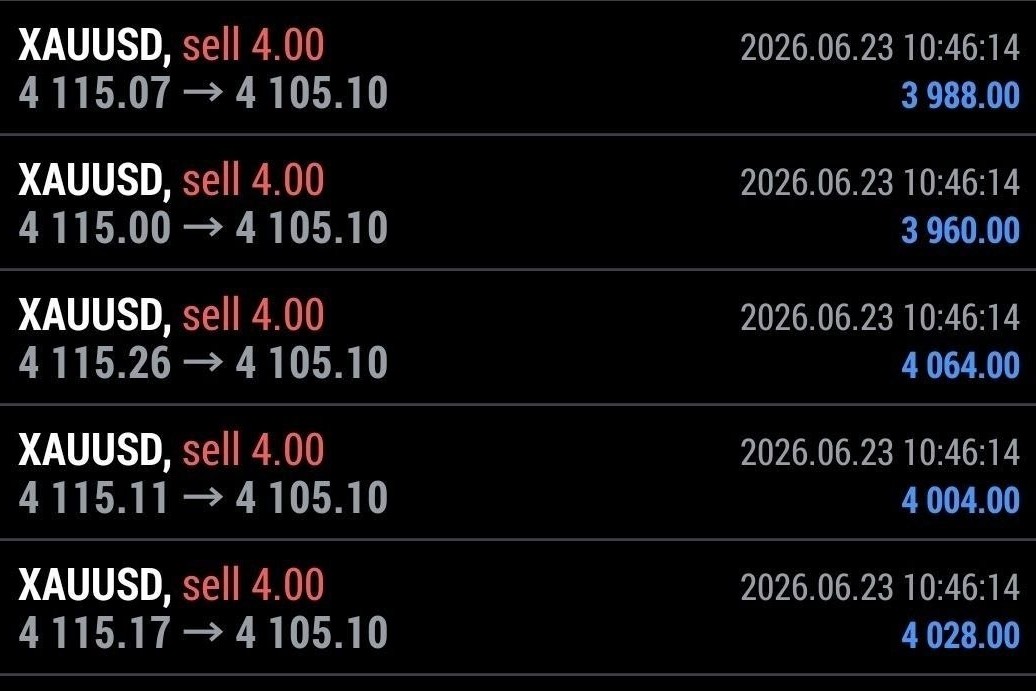Viewport: 1036px width, 691px height.
Task: Tap sell 4.00 label in the fourth row
Action: pyautogui.click(x=253, y=449)
